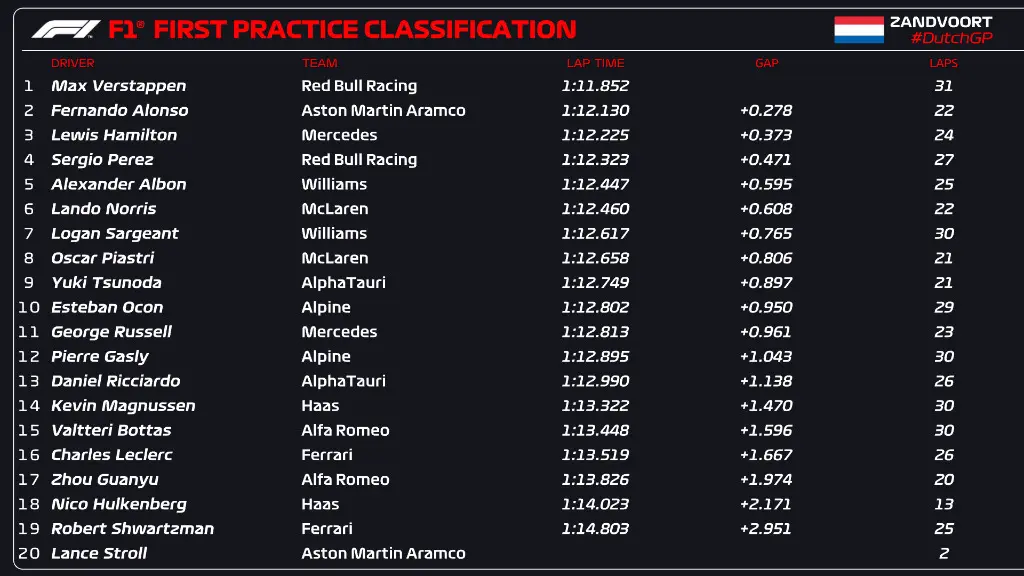Viewport: 1024px width, 576px height.
Task: Click George Russell's lap count 23
Action: 944,332
